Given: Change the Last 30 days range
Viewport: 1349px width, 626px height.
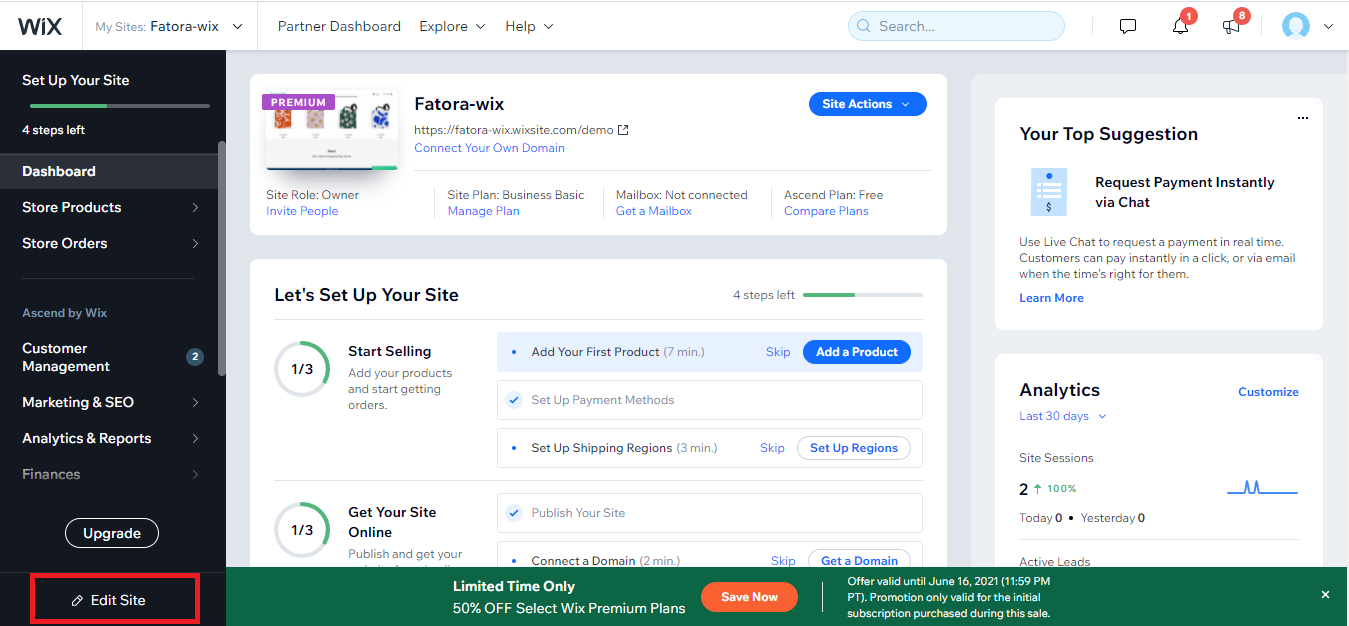Looking at the screenshot, I should pos(1063,416).
